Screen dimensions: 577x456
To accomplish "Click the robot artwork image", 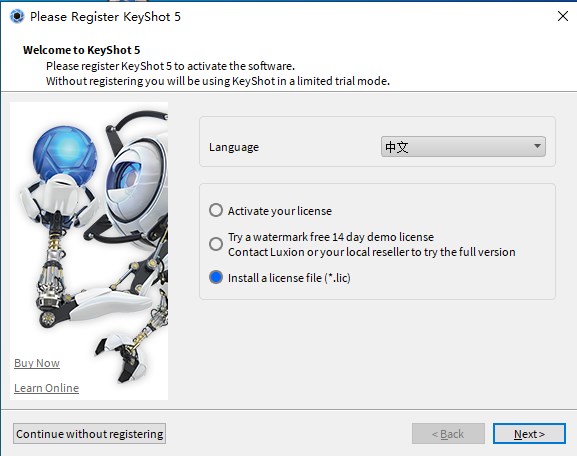I will coord(89,251).
